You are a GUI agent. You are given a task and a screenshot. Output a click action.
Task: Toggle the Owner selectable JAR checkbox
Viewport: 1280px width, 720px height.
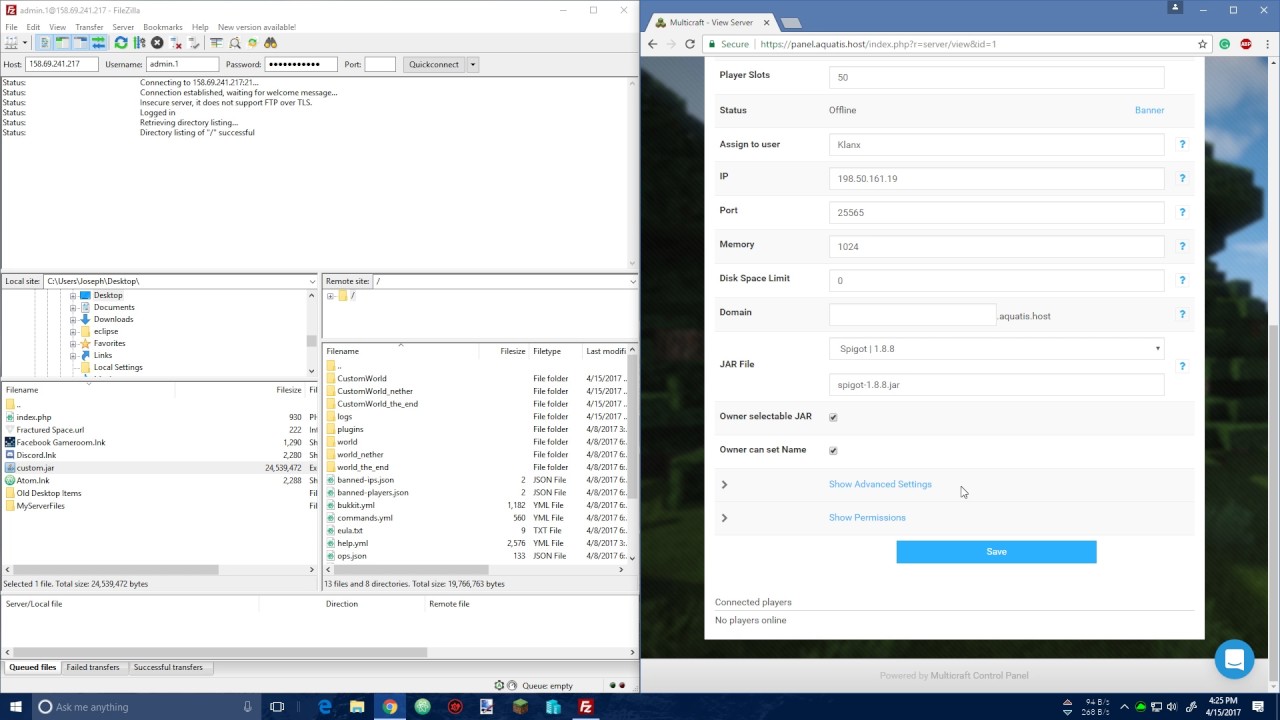(833, 417)
